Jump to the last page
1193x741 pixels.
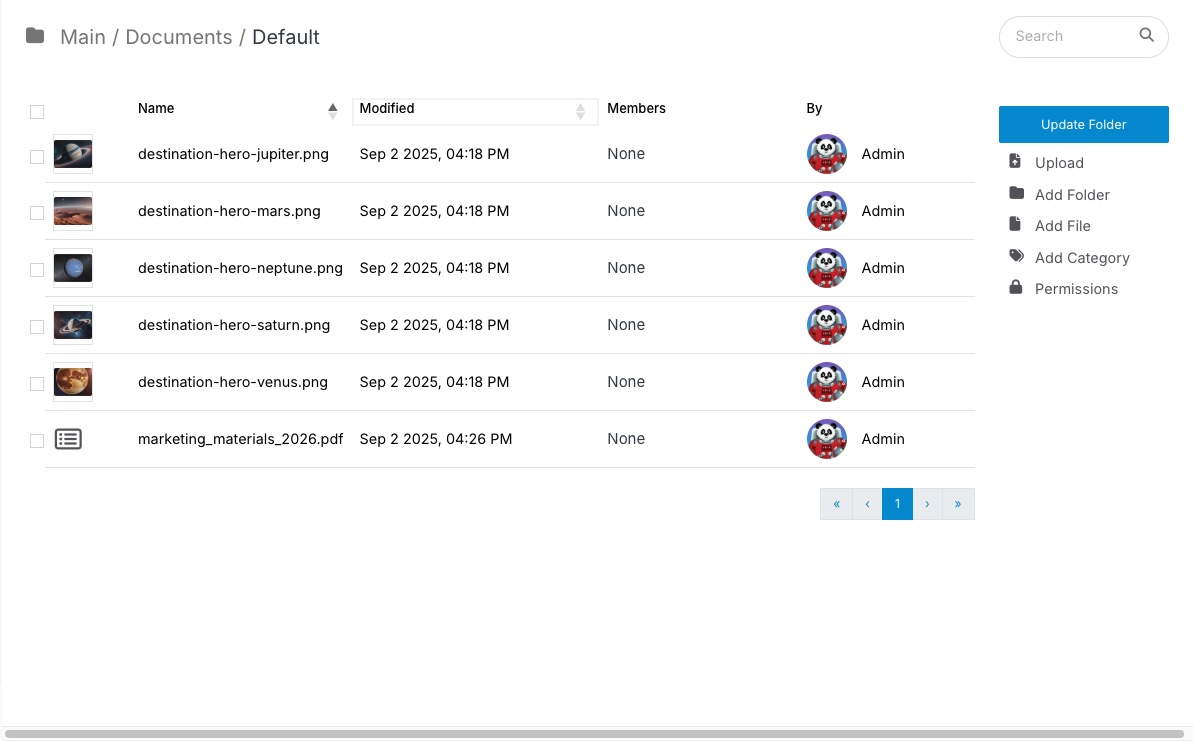tap(959, 504)
